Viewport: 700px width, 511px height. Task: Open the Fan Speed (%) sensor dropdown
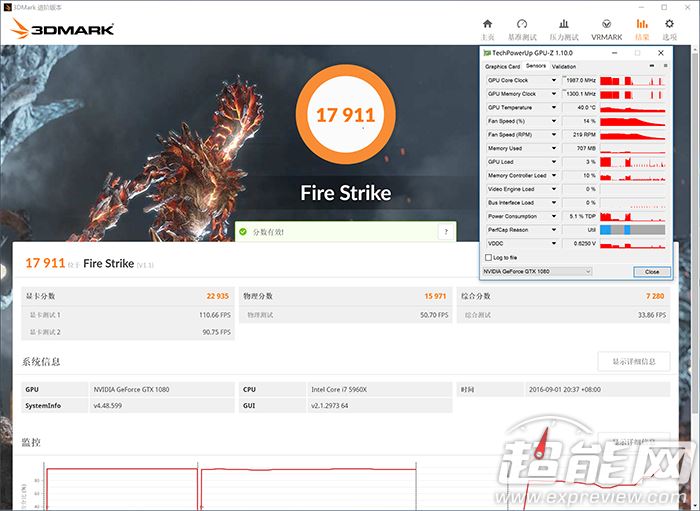coord(554,121)
